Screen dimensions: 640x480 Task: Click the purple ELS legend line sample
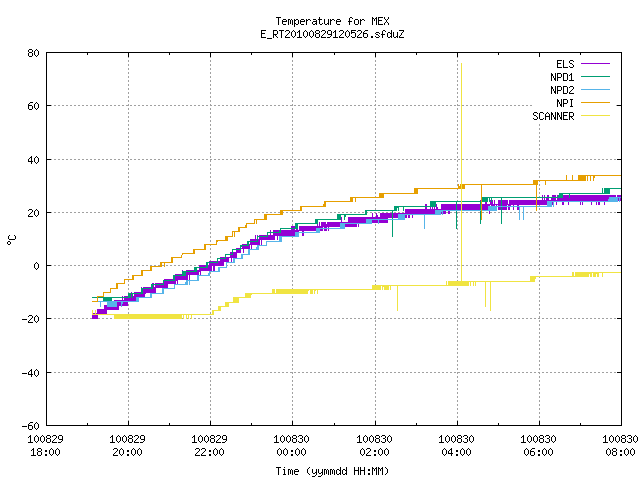tap(596, 64)
